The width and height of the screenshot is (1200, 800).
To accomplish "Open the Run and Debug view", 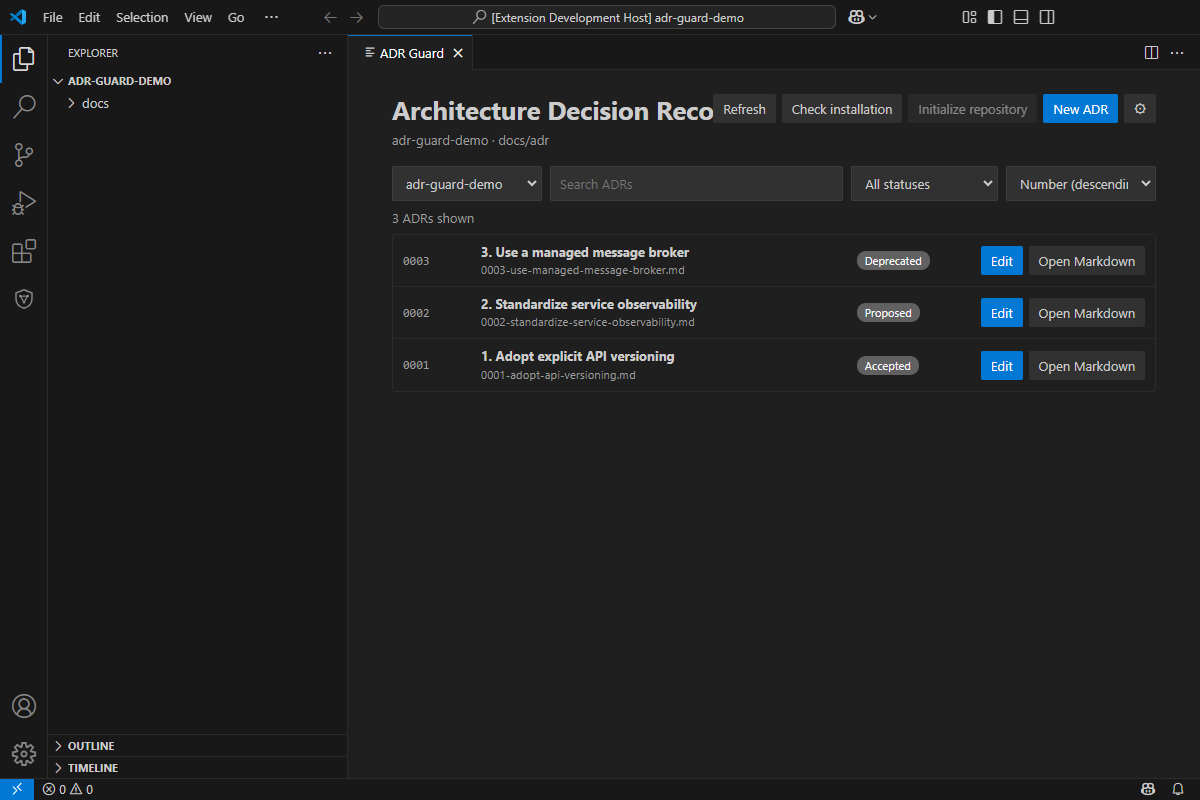I will (24, 203).
